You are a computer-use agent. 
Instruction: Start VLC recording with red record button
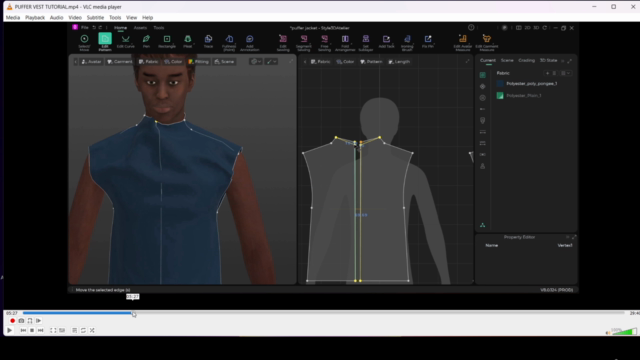12,321
